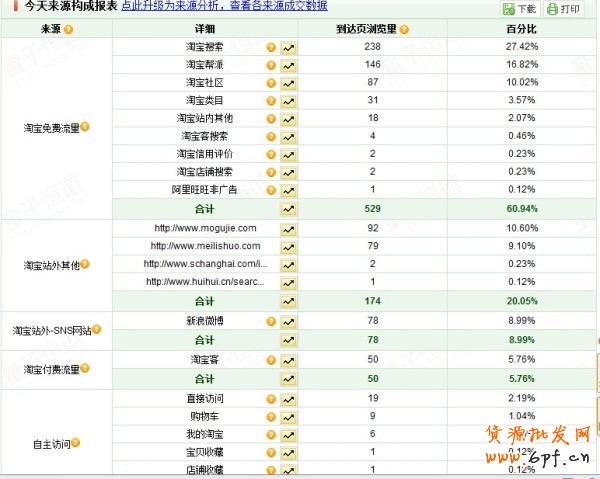This screenshot has height=479, width=600.
Task: Open trend chart for the 174 合计 row
Action: [x=289, y=301]
